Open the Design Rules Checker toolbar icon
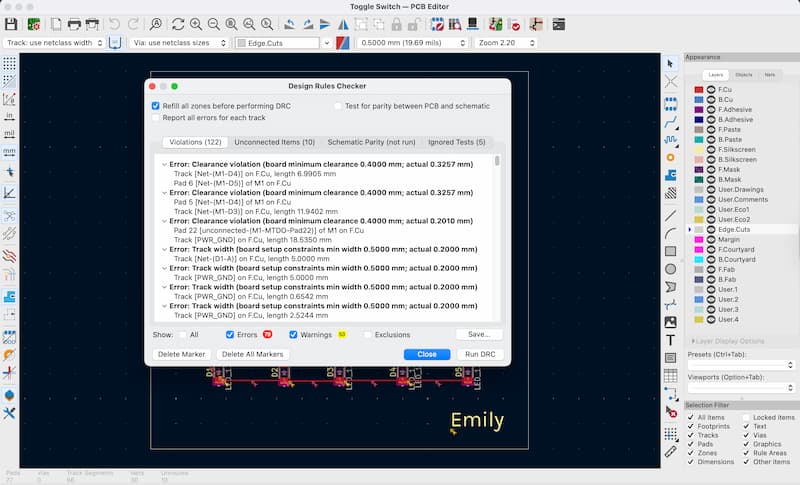The width and height of the screenshot is (800, 485). click(516, 24)
